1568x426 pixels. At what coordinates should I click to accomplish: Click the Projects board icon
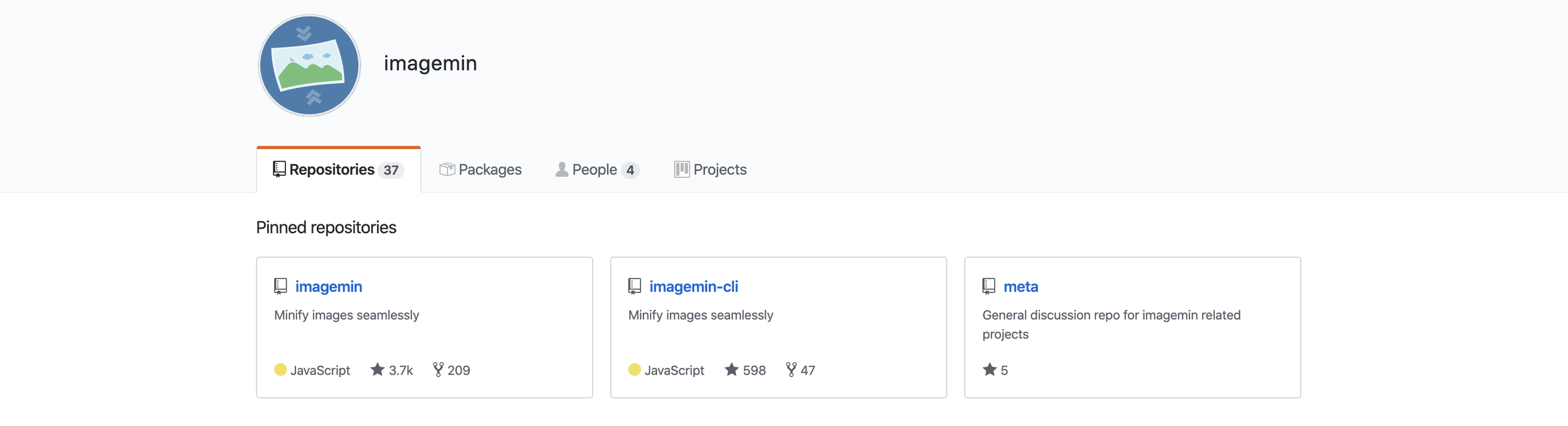tap(682, 169)
